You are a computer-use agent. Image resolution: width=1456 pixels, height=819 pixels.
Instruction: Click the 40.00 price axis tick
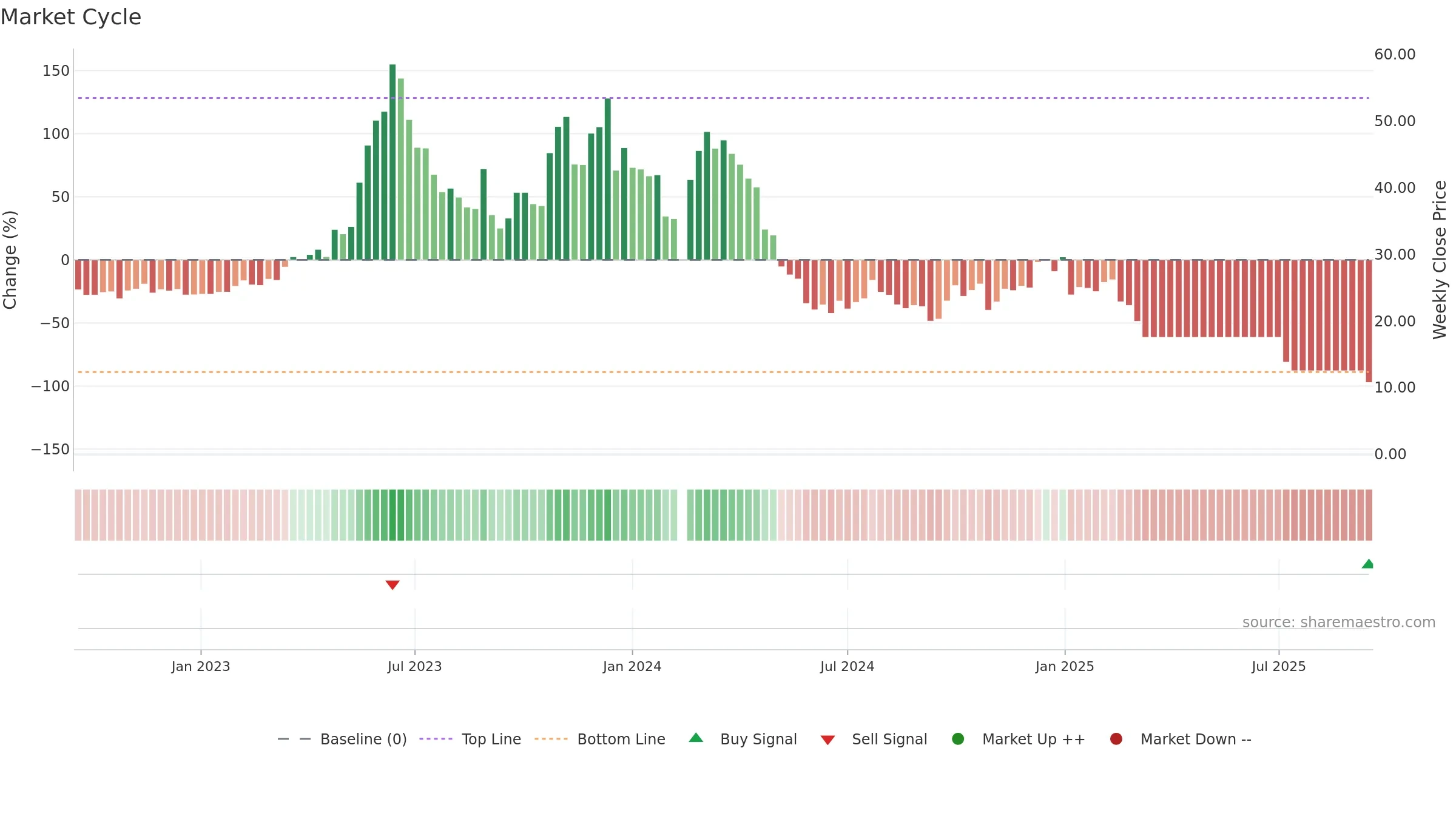(1395, 188)
